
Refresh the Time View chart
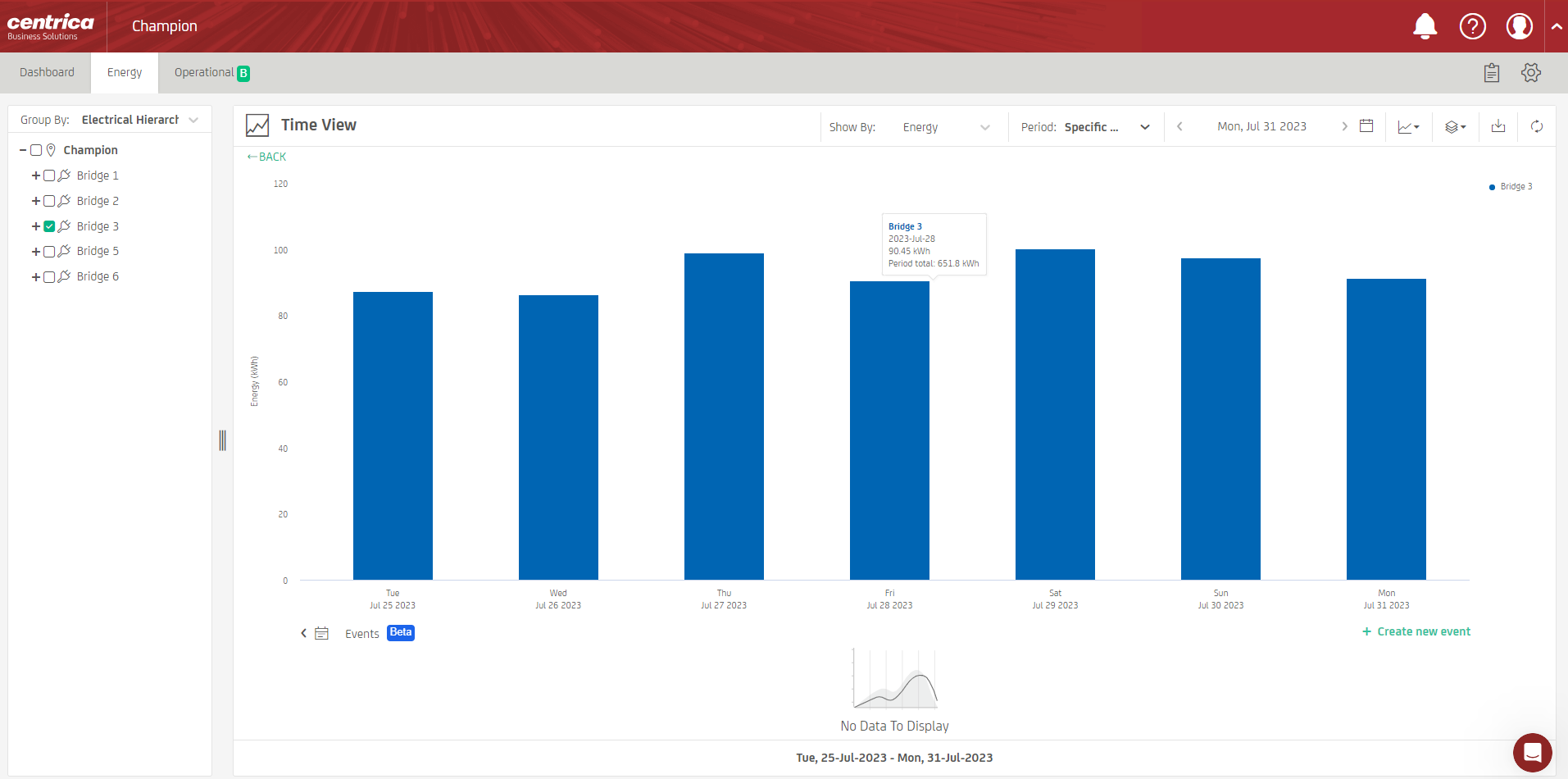pyautogui.click(x=1536, y=126)
